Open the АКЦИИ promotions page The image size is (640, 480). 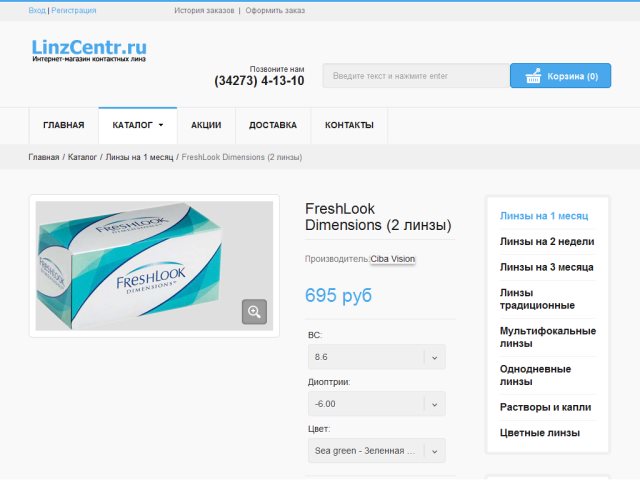pos(206,126)
